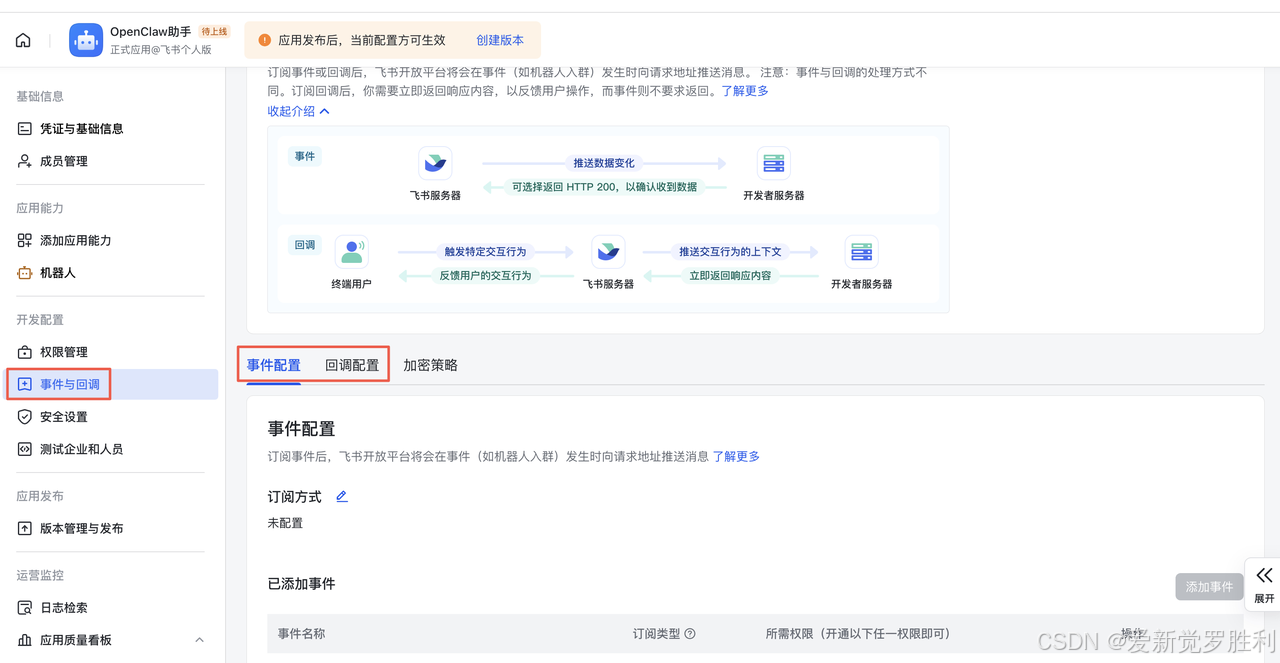The height and width of the screenshot is (663, 1280).
Task: Collapse the 应用质量看板 chevron
Action: pyautogui.click(x=199, y=640)
